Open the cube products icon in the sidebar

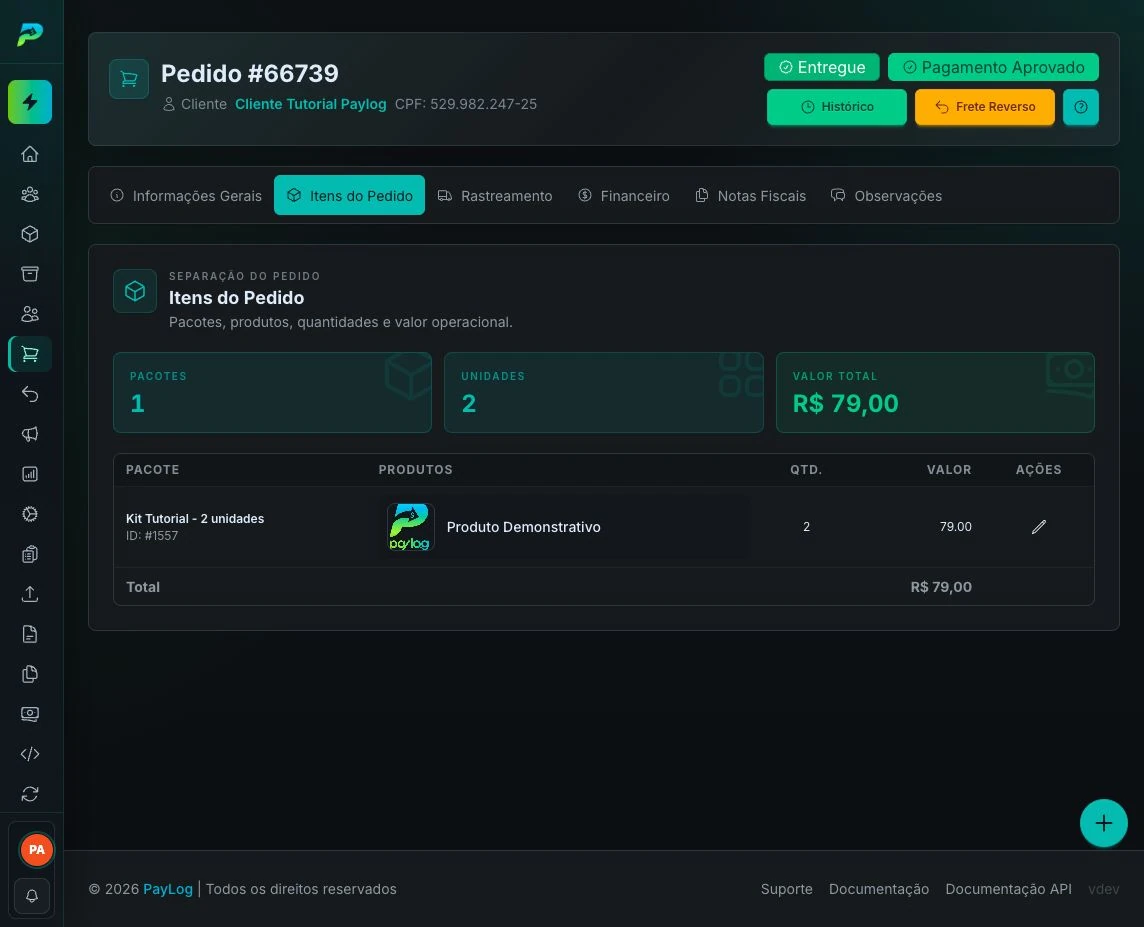[x=30, y=234]
